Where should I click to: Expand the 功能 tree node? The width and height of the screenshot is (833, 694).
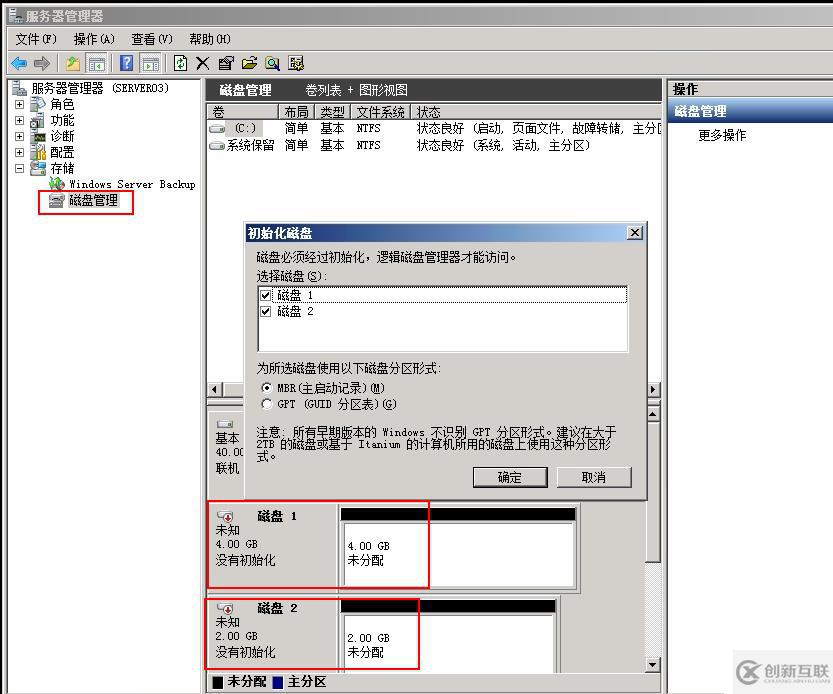coord(20,120)
